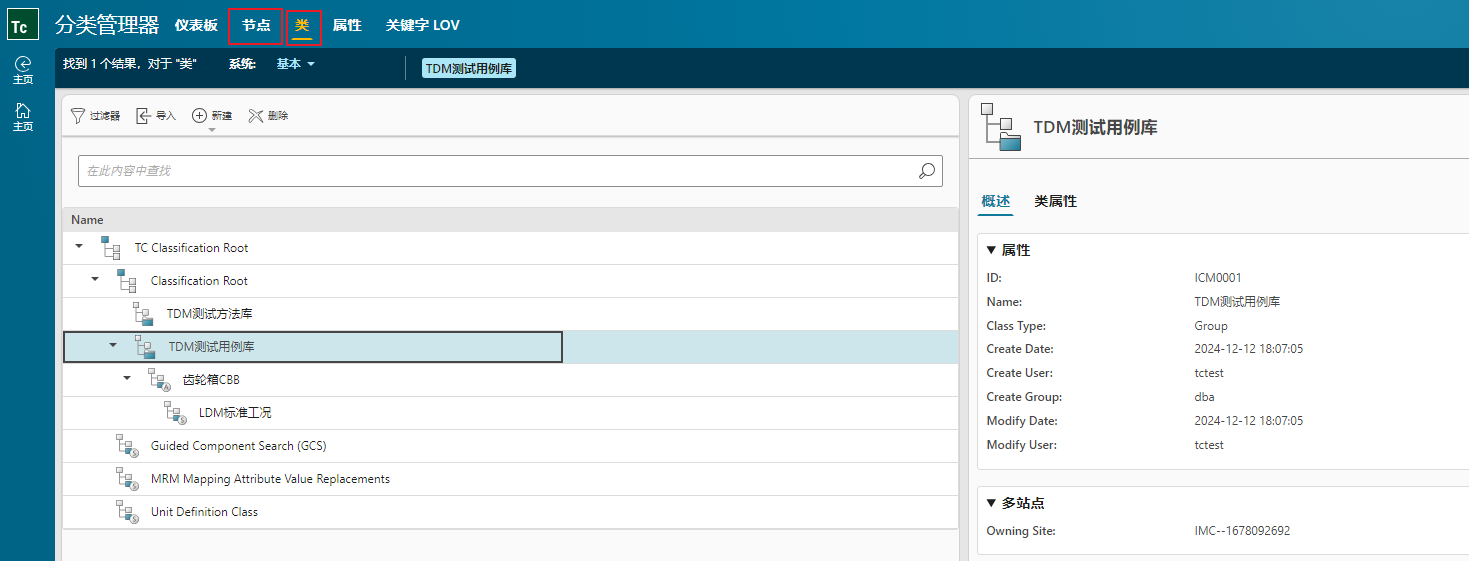Click the ID value ICM0001
The height and width of the screenshot is (561, 1469).
click(1218, 278)
